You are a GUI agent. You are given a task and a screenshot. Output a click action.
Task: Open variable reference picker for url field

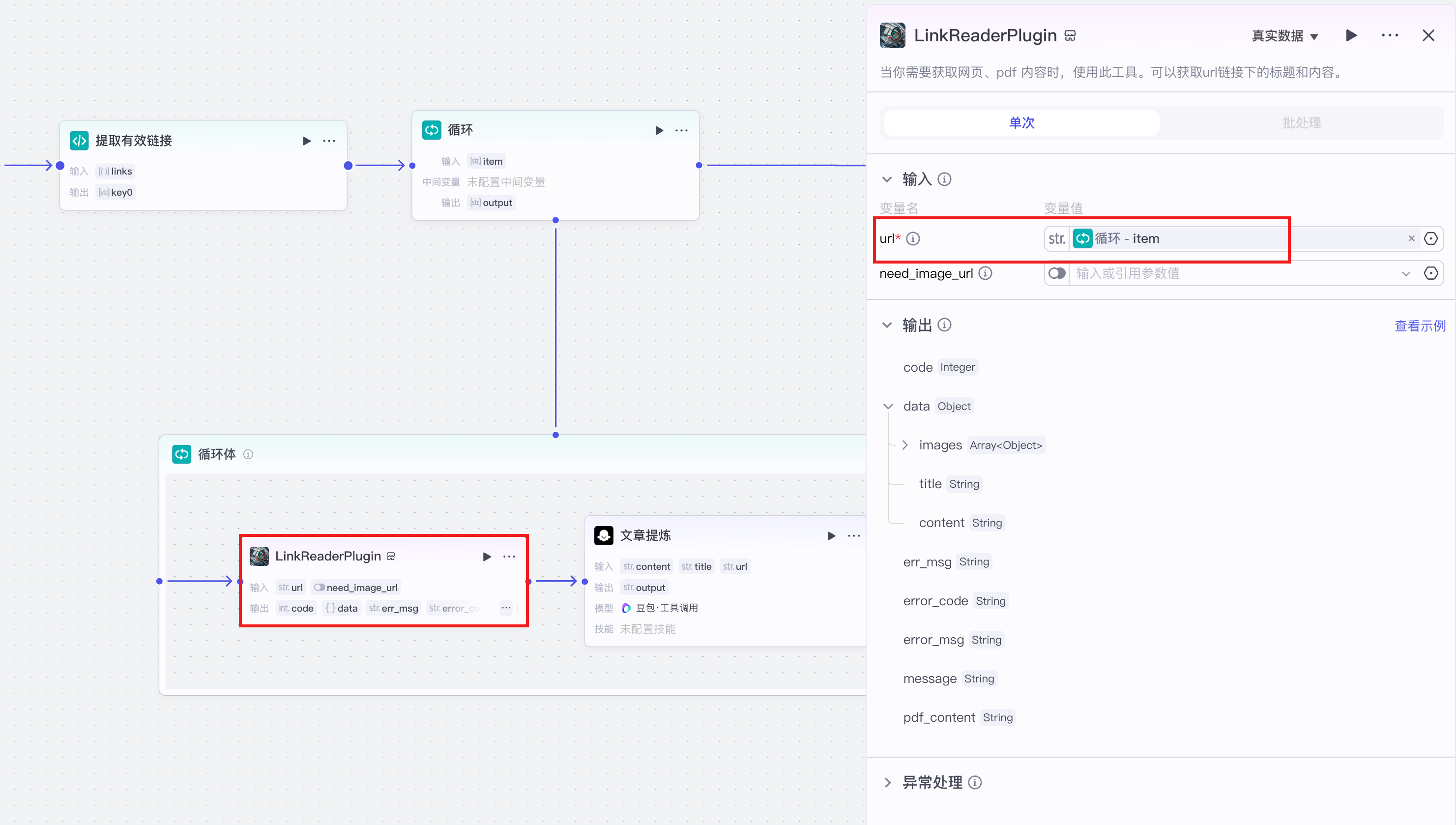[x=1430, y=239]
